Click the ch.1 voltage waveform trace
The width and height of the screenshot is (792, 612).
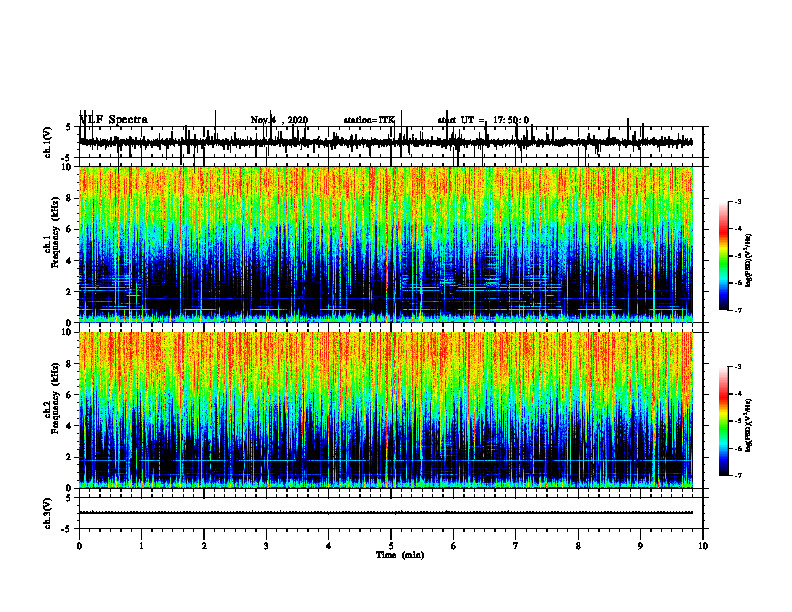click(386, 143)
